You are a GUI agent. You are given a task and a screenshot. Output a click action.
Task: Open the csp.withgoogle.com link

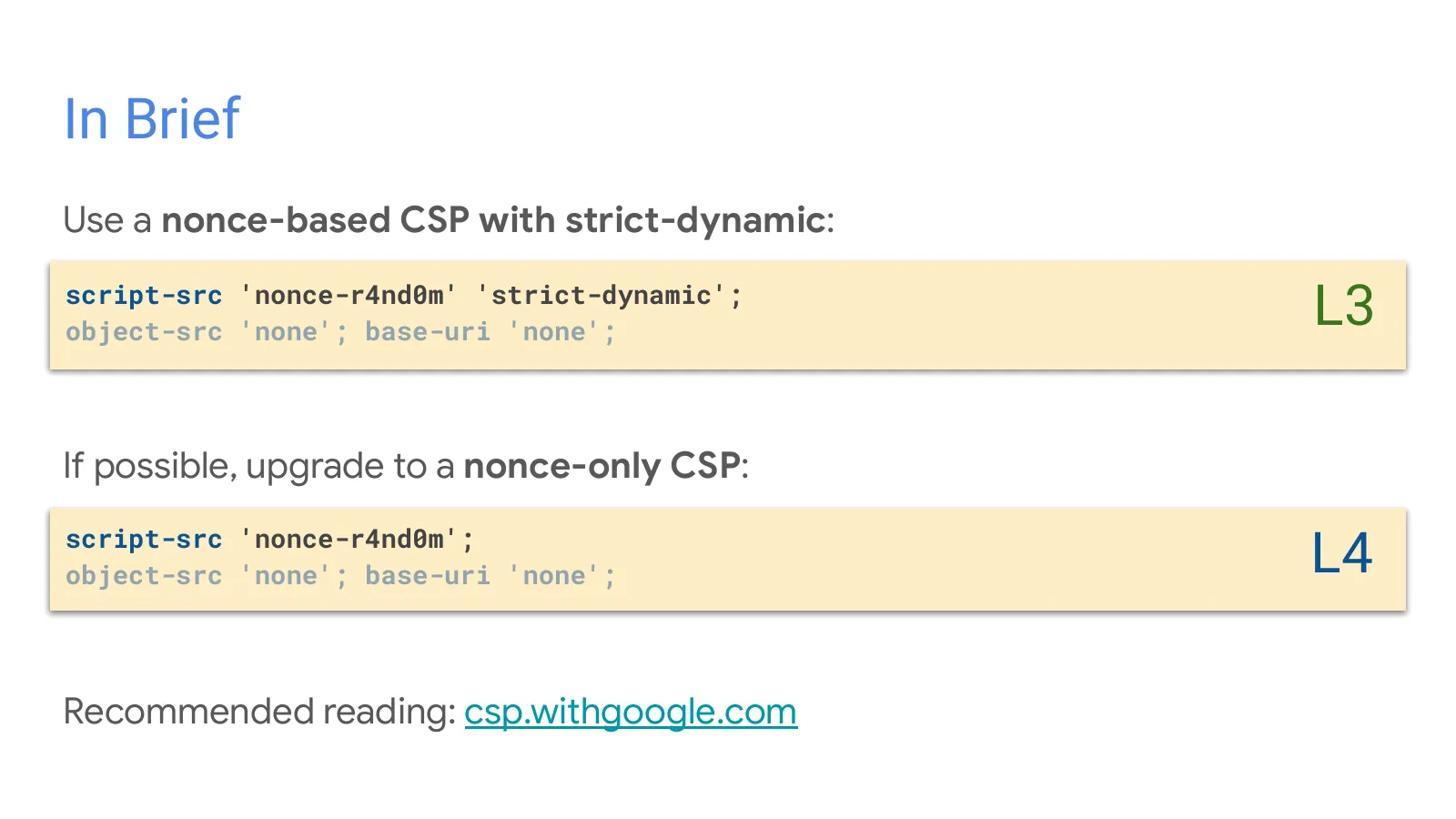click(630, 712)
